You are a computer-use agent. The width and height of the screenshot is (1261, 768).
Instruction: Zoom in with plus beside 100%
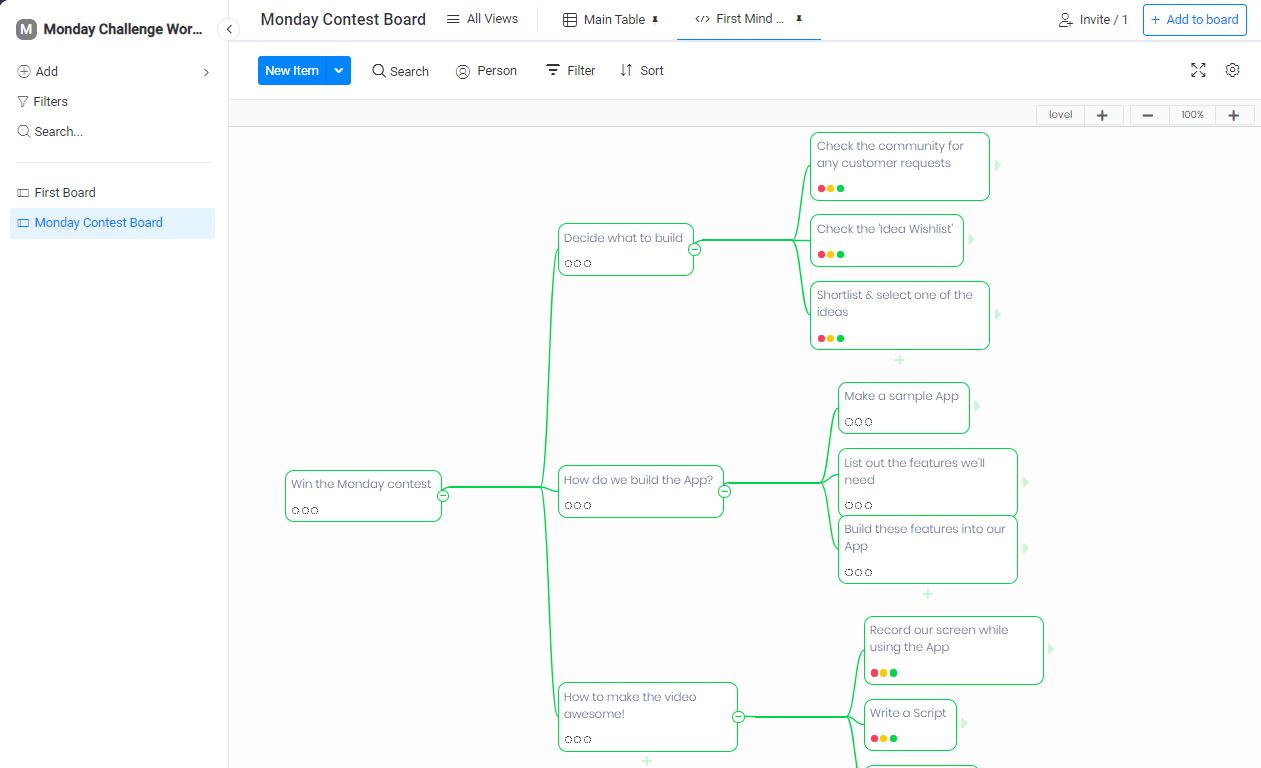point(1233,115)
